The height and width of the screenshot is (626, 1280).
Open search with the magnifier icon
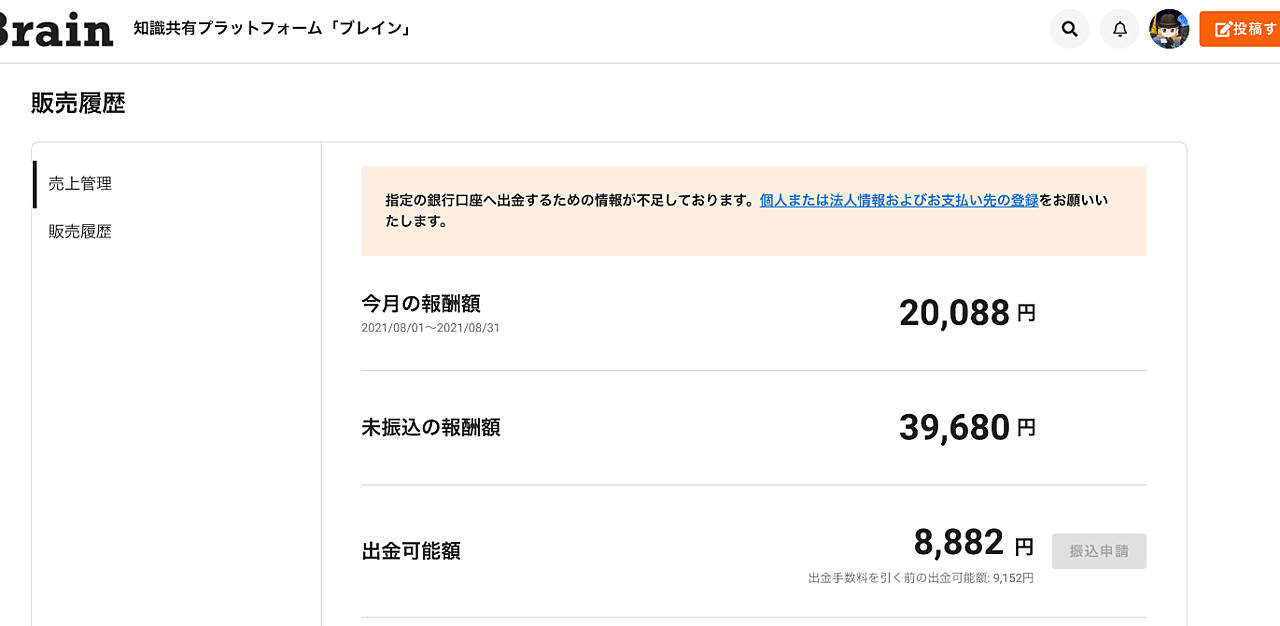click(1069, 29)
